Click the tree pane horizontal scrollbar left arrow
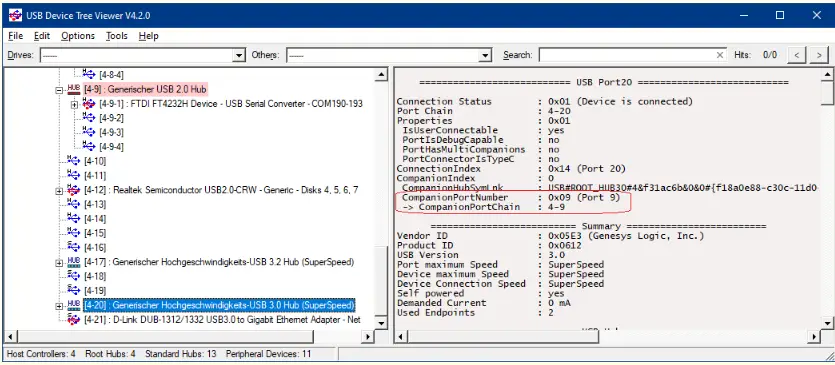Screen dimensions: 835x365 [11, 336]
